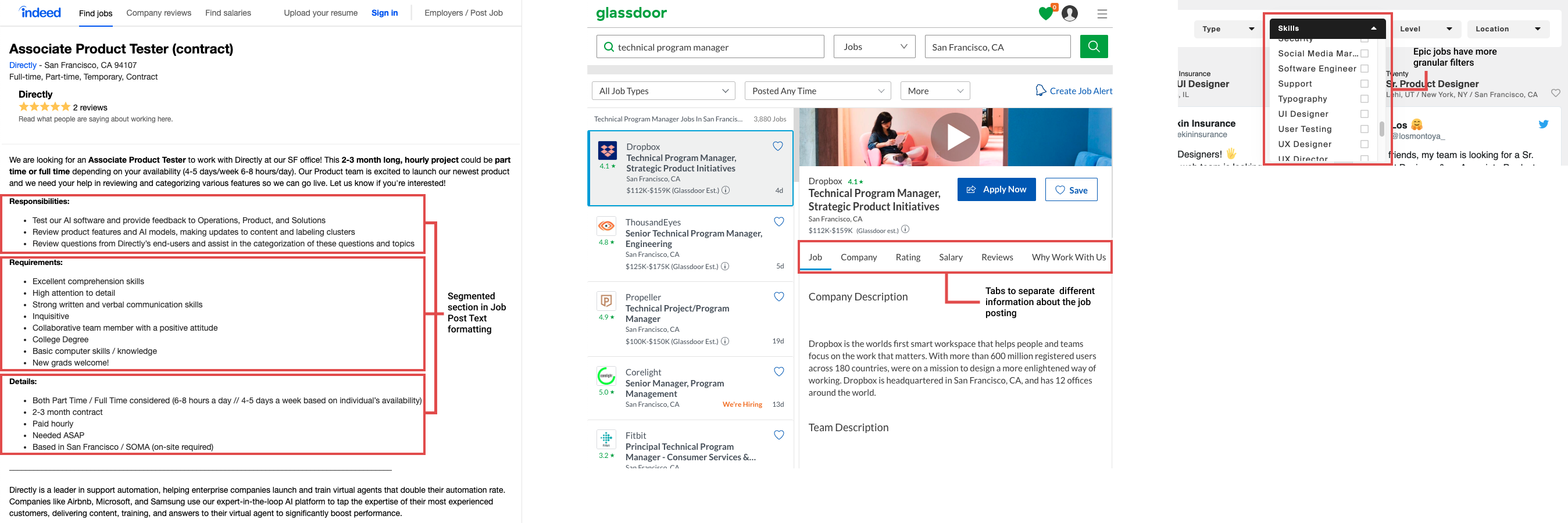The width and height of the screenshot is (1568, 523).
Task: Save the Corelight job listing heart
Action: (x=778, y=371)
